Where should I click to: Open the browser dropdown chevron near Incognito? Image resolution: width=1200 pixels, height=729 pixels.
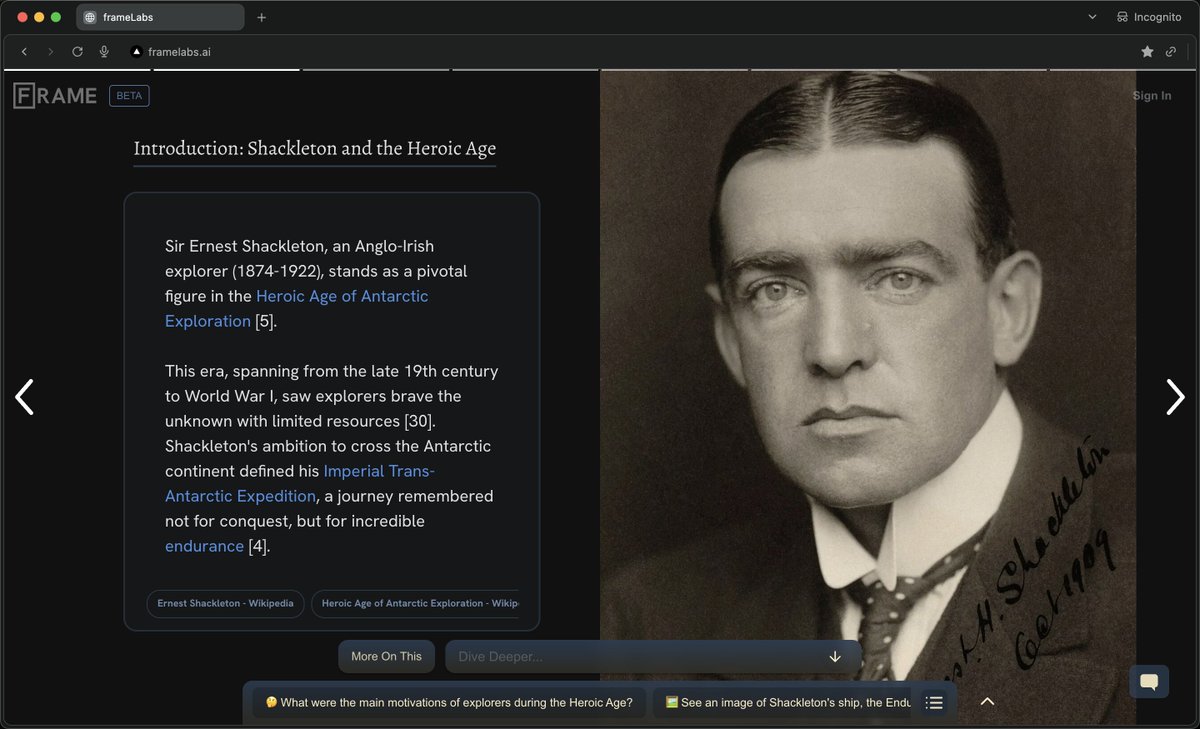(x=1092, y=17)
